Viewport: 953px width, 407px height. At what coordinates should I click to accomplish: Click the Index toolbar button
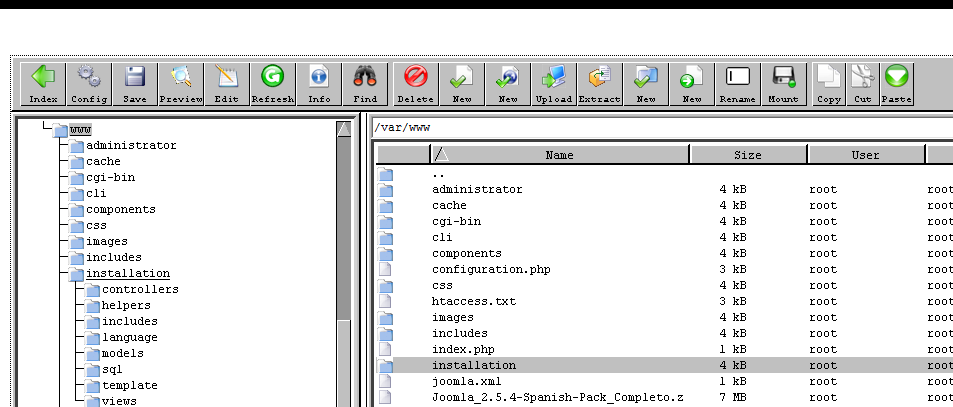43,84
